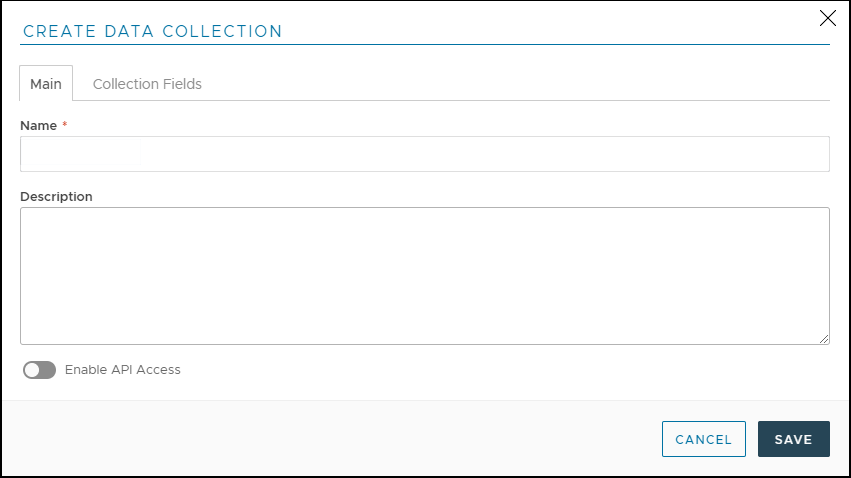The image size is (851, 478).
Task: Click into the Name text field
Action: [x=424, y=154]
